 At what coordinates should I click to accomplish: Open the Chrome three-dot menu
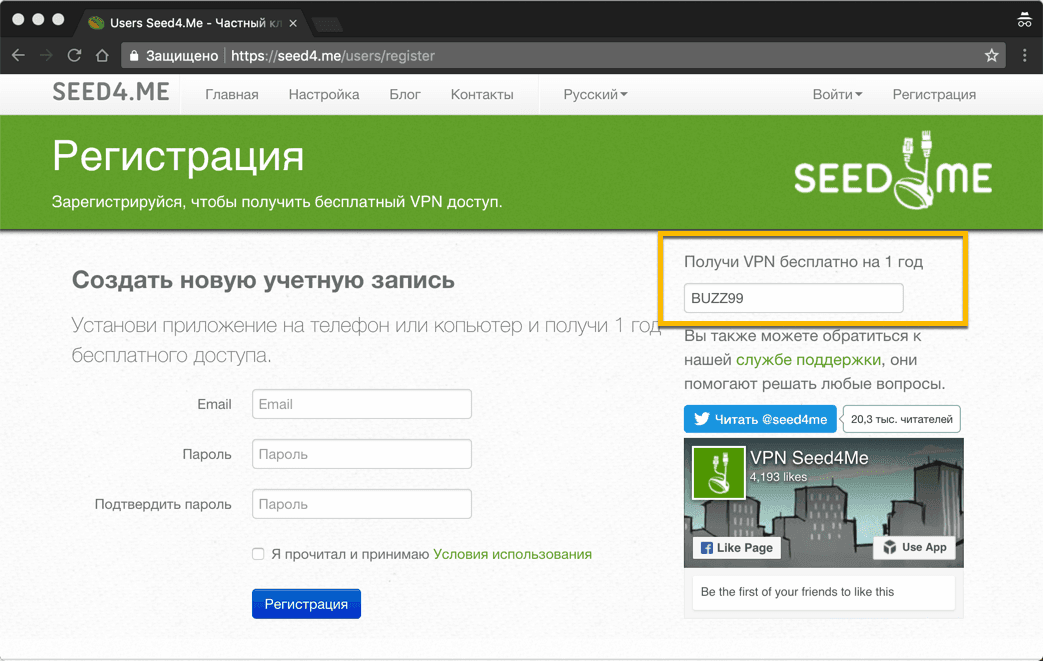pos(1024,56)
